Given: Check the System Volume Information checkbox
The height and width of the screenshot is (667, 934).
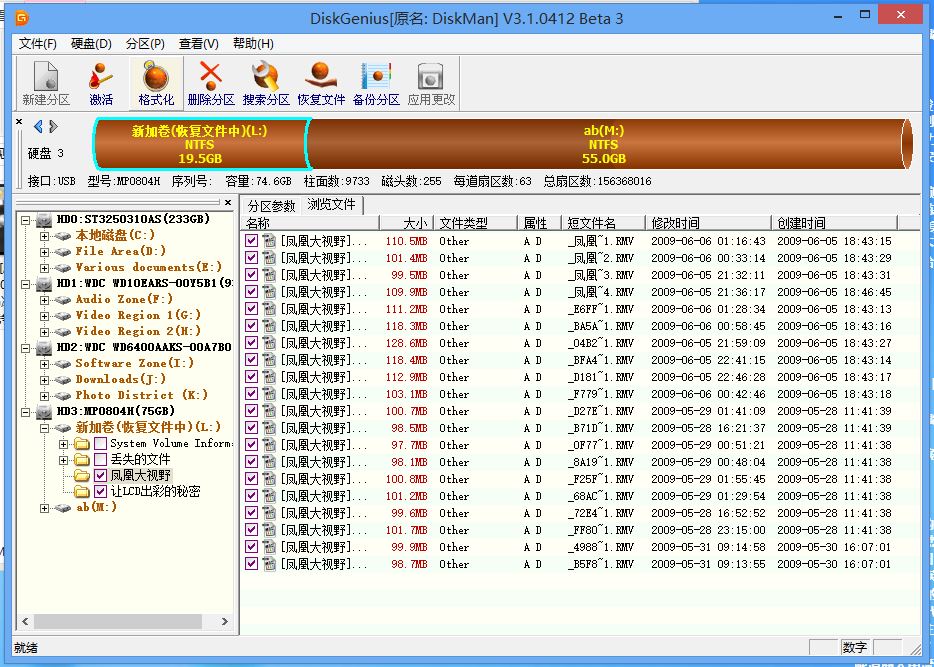Looking at the screenshot, I should [x=100, y=444].
